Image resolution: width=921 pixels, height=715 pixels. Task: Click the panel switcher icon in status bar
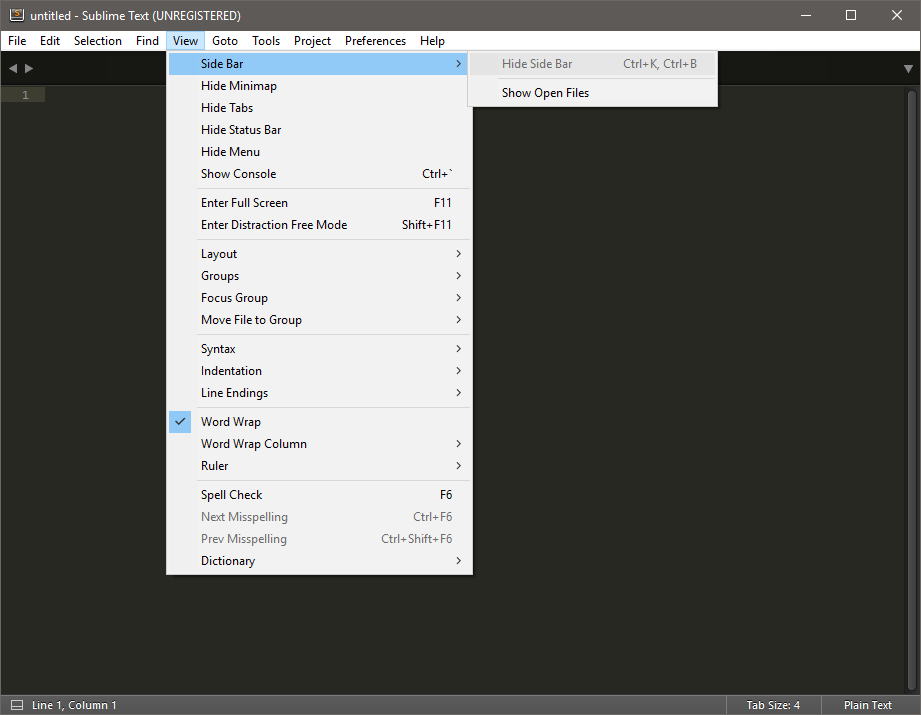click(x=16, y=705)
